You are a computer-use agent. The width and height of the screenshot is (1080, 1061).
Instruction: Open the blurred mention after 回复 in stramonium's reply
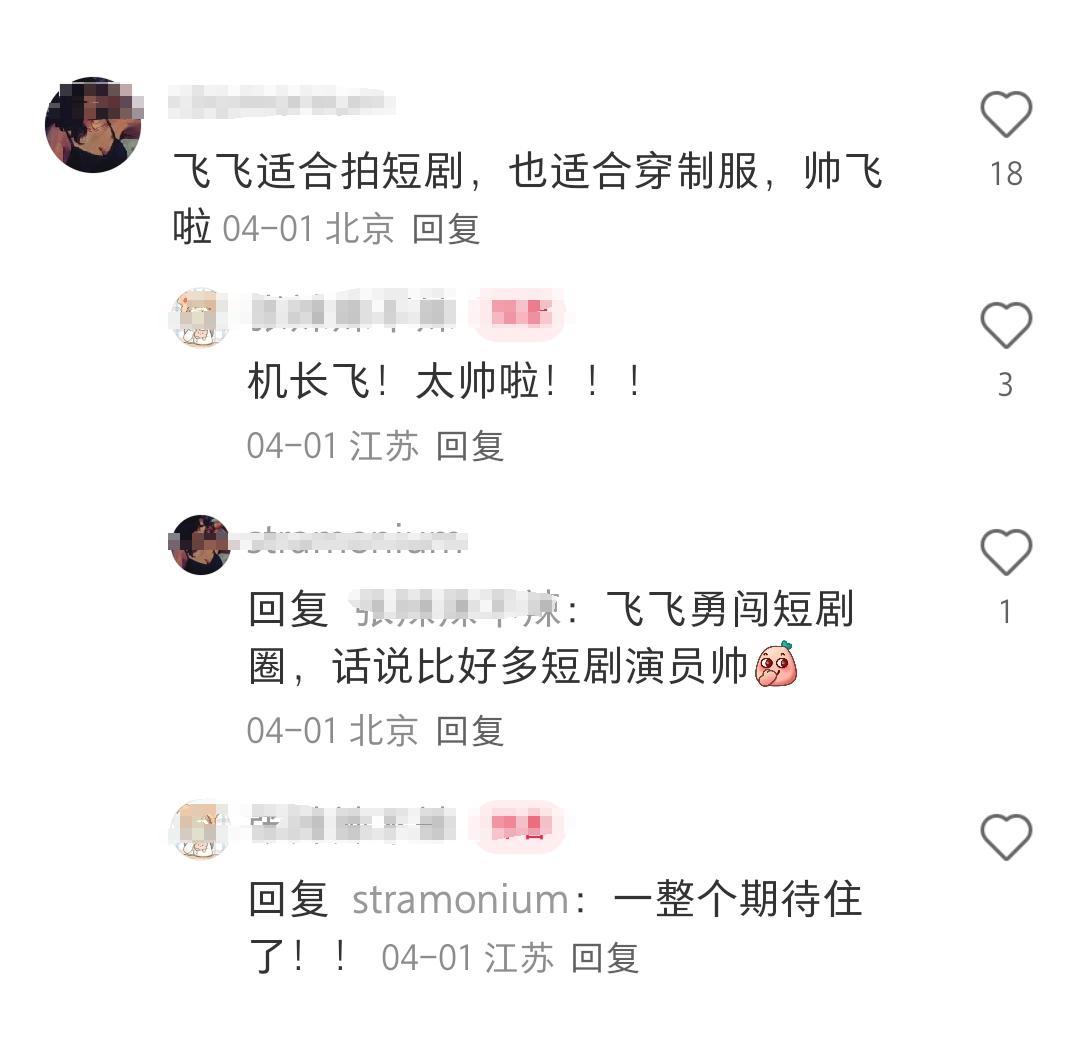(456, 609)
